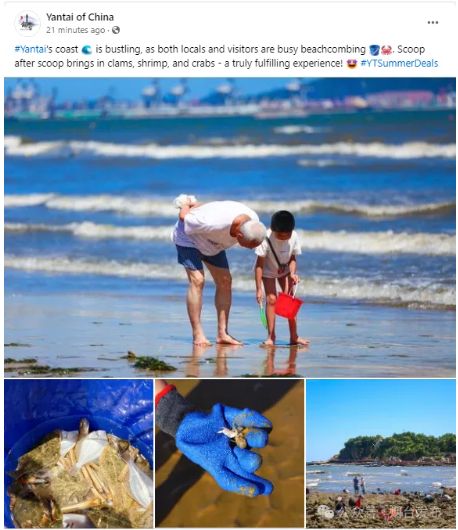Open the post options three-dot menu

433,23
